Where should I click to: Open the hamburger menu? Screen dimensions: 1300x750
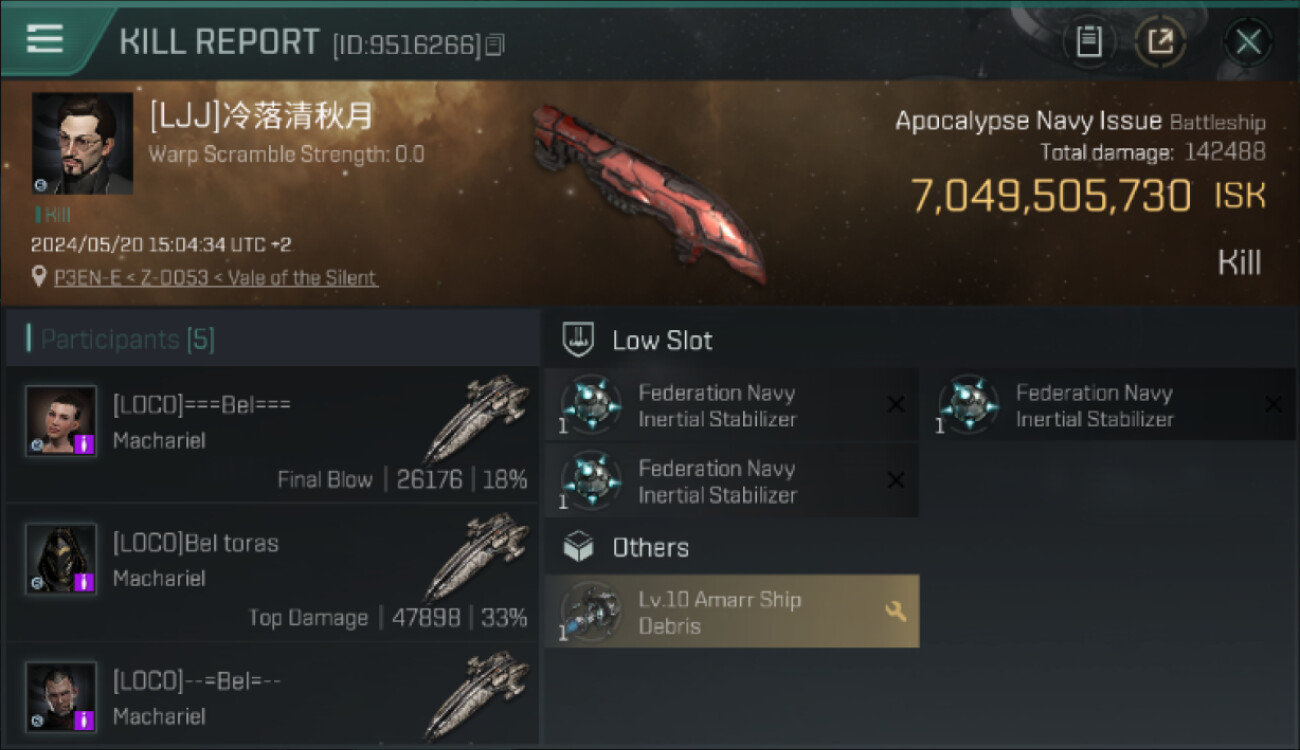(x=45, y=39)
